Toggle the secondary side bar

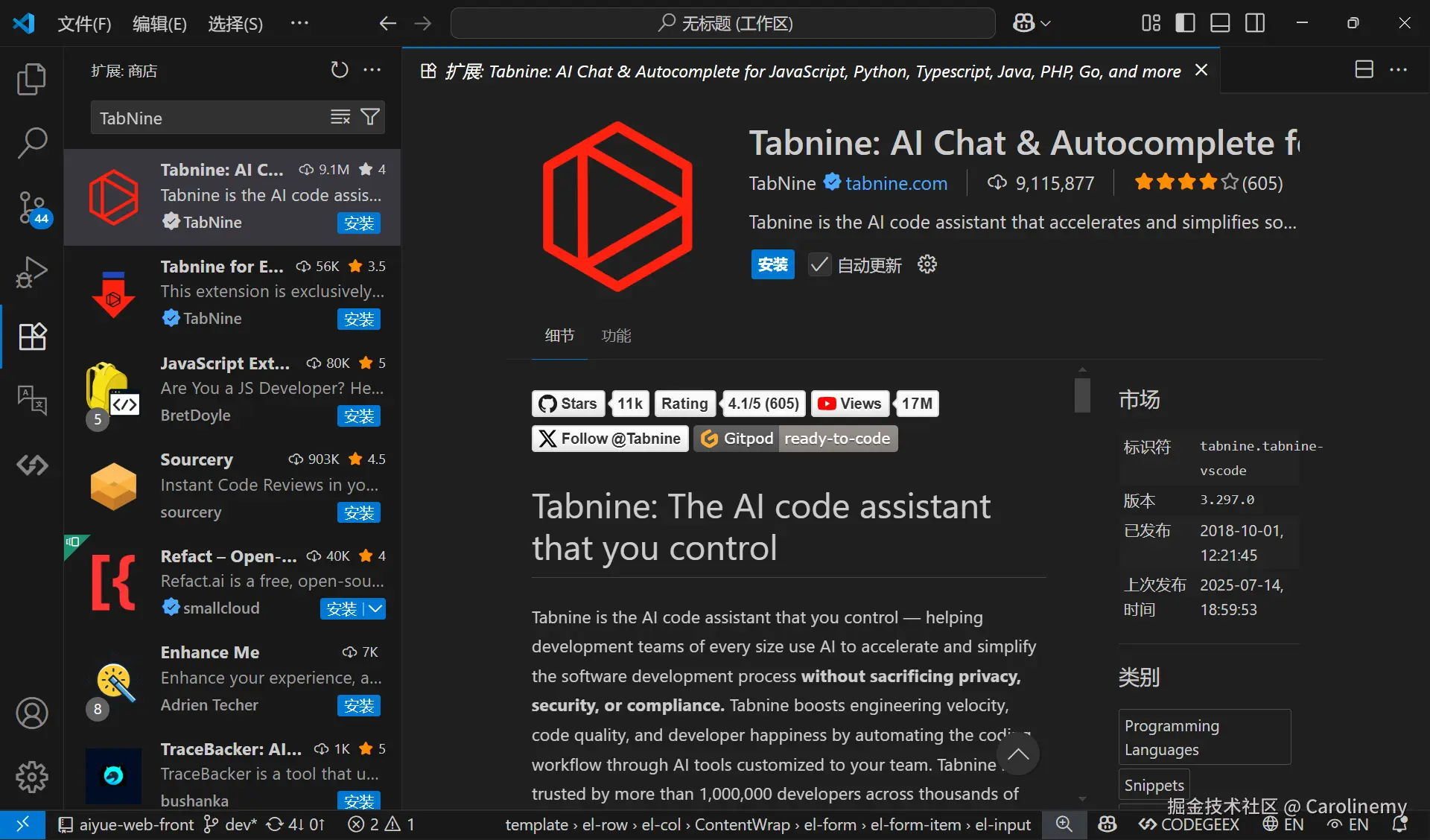(x=1255, y=23)
